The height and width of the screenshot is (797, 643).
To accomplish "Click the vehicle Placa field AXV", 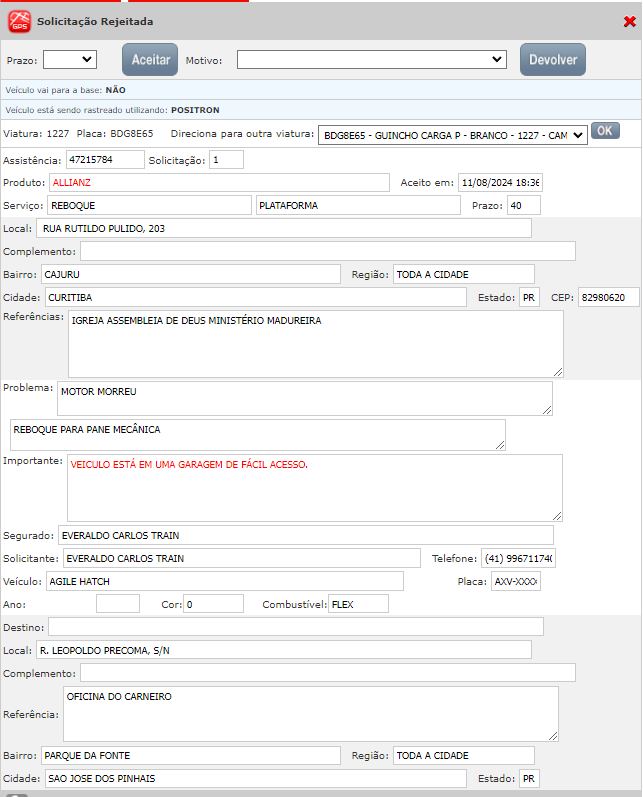I will point(516,581).
